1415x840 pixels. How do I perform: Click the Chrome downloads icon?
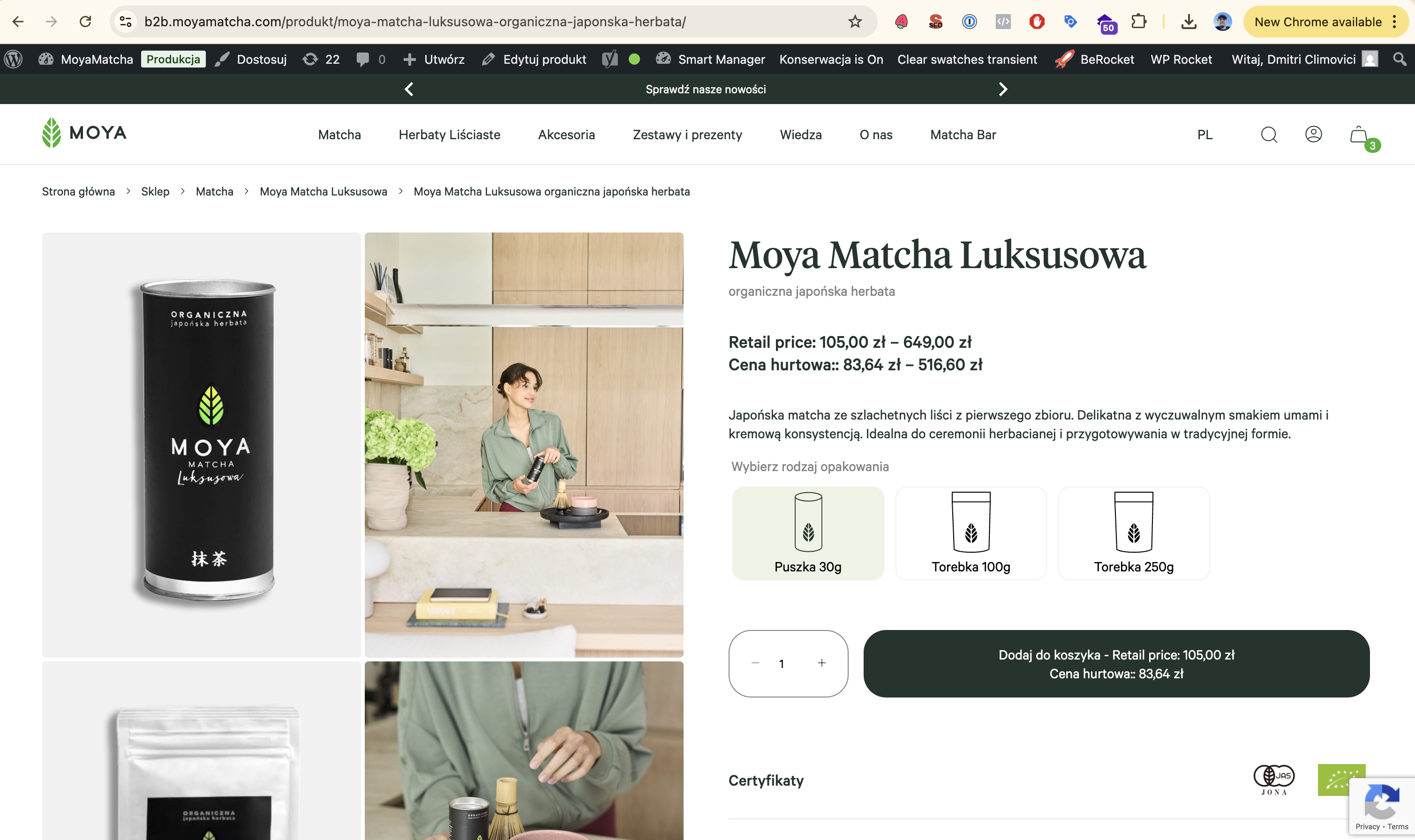(x=1189, y=22)
